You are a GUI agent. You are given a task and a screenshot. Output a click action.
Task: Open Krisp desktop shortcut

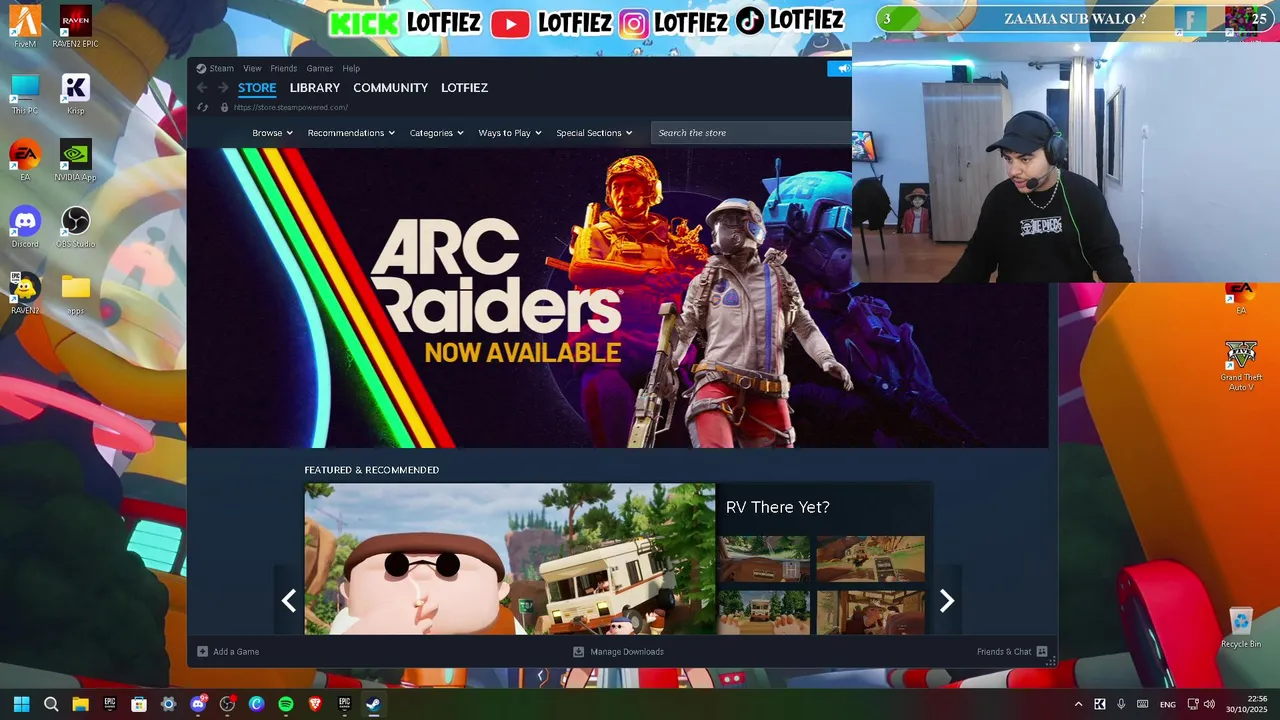coord(75,93)
